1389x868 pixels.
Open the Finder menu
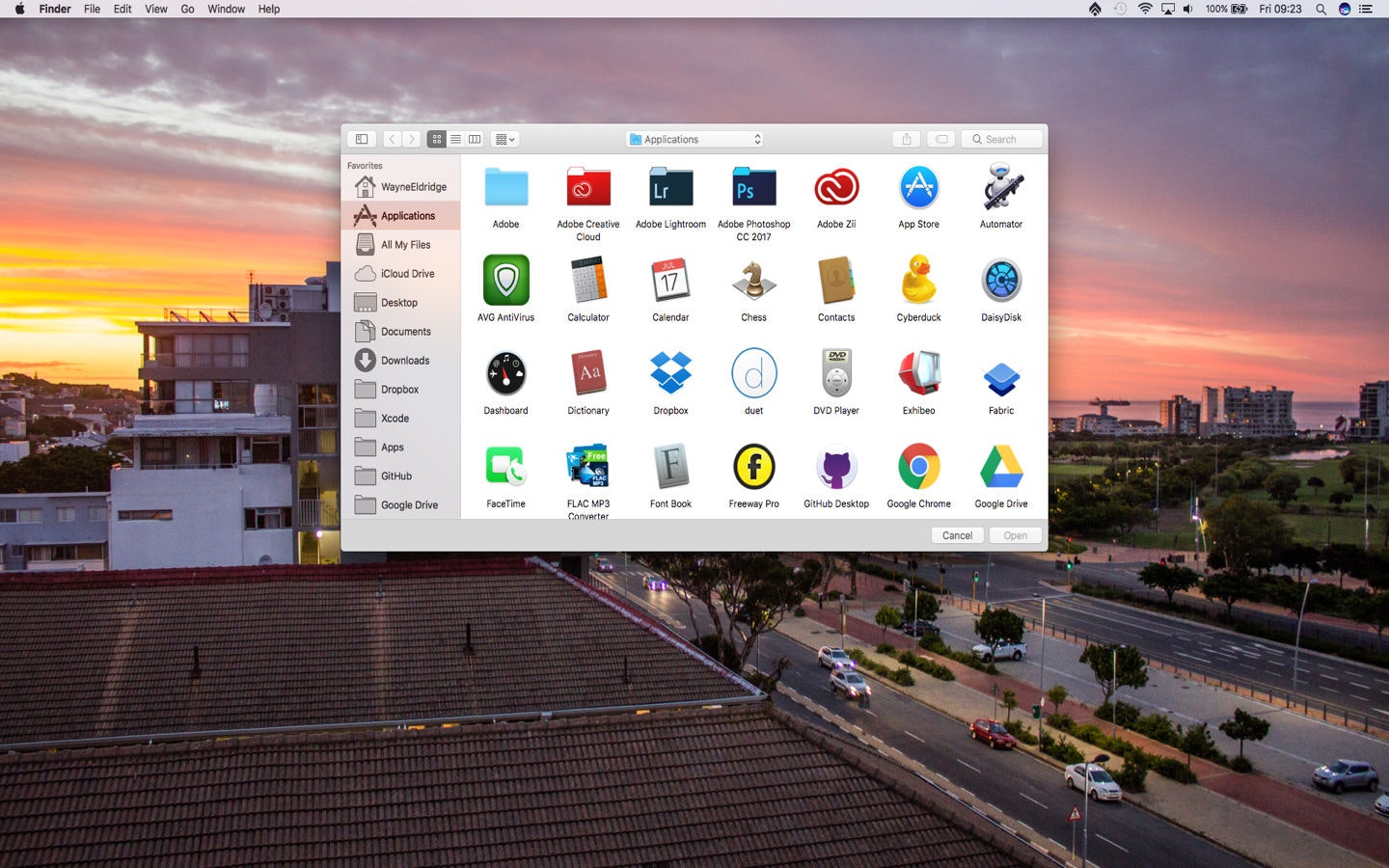55,9
